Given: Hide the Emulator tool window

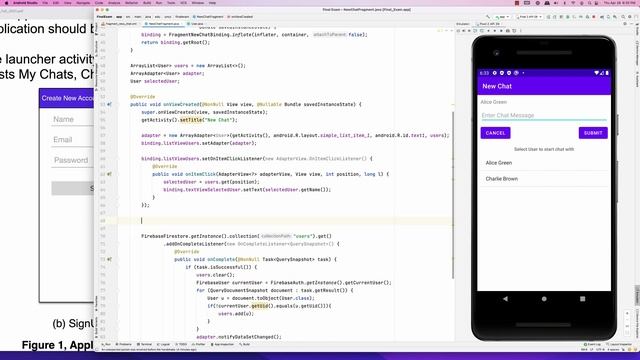Looking at the screenshot, I should point(632,24).
